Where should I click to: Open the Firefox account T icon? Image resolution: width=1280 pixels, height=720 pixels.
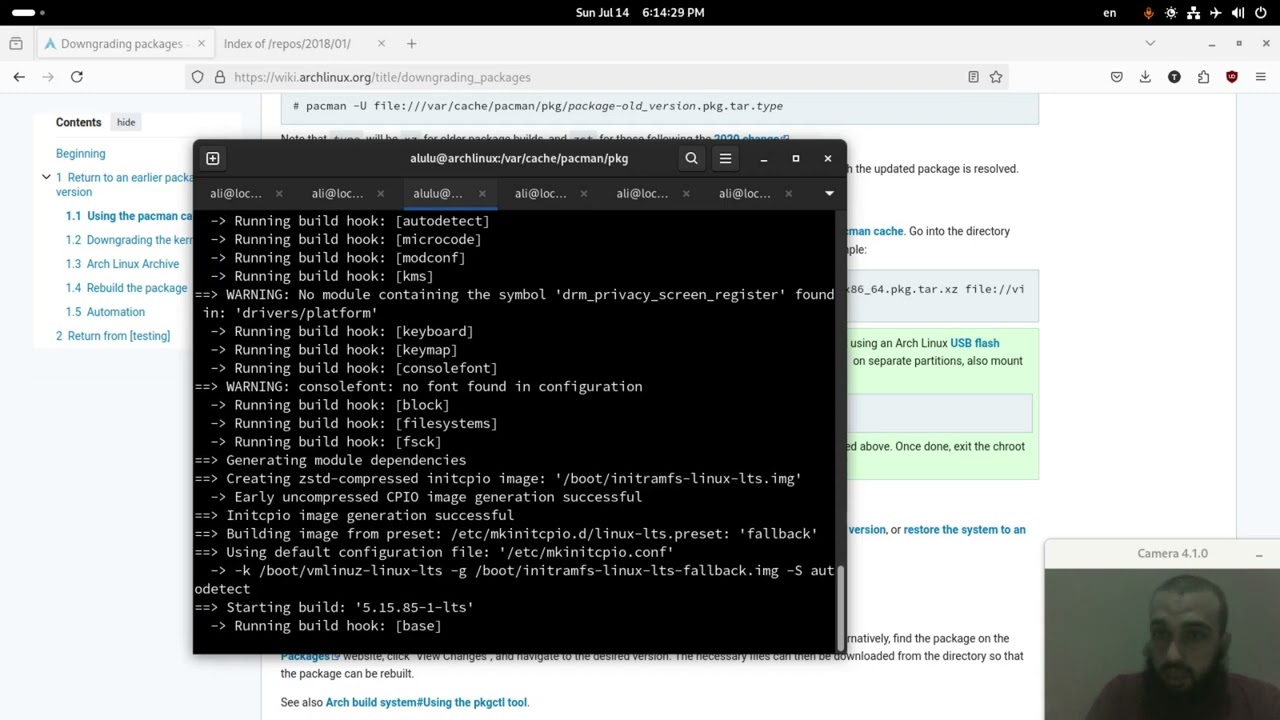tap(1174, 77)
